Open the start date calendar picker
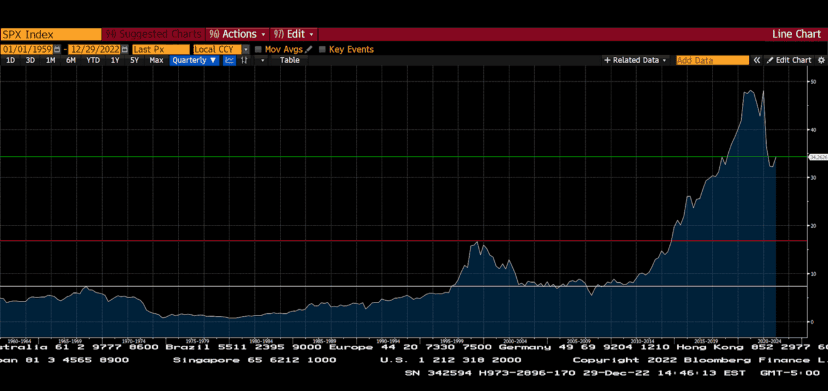Screen dimensions: 828x391 click(x=57, y=49)
